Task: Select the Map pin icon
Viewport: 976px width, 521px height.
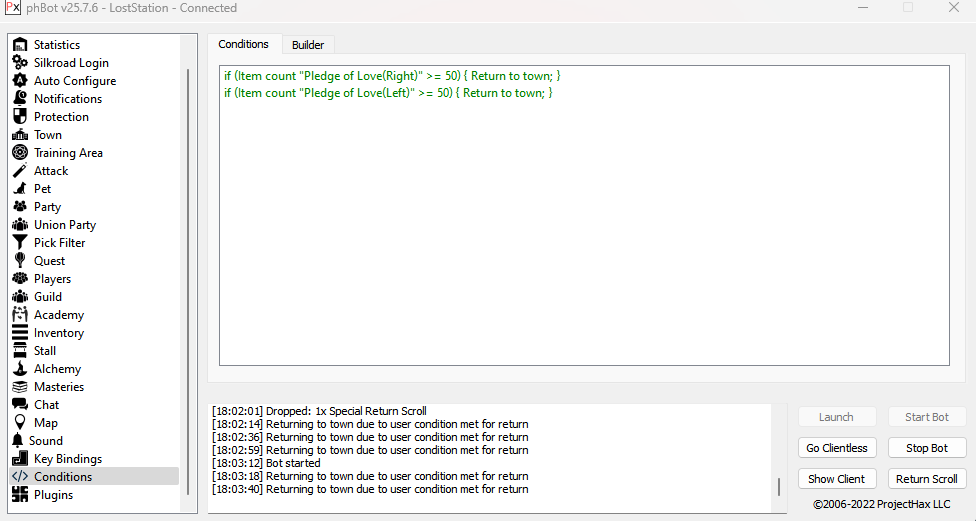Action: click(x=19, y=423)
